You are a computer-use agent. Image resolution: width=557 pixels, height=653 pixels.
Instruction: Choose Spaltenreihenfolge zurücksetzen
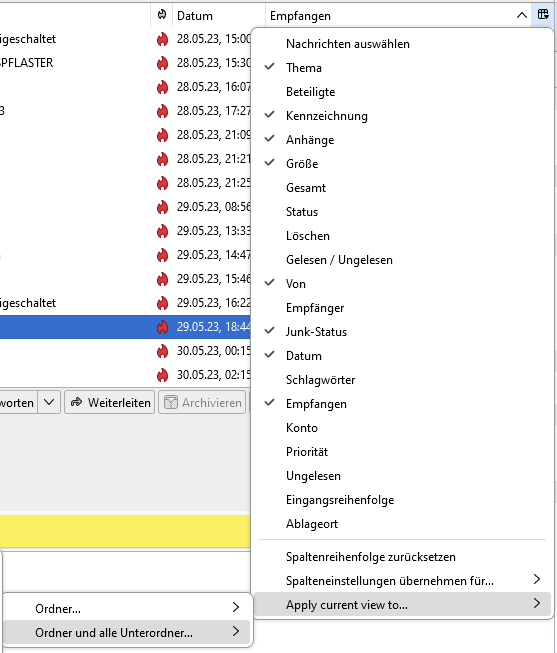pos(402,557)
